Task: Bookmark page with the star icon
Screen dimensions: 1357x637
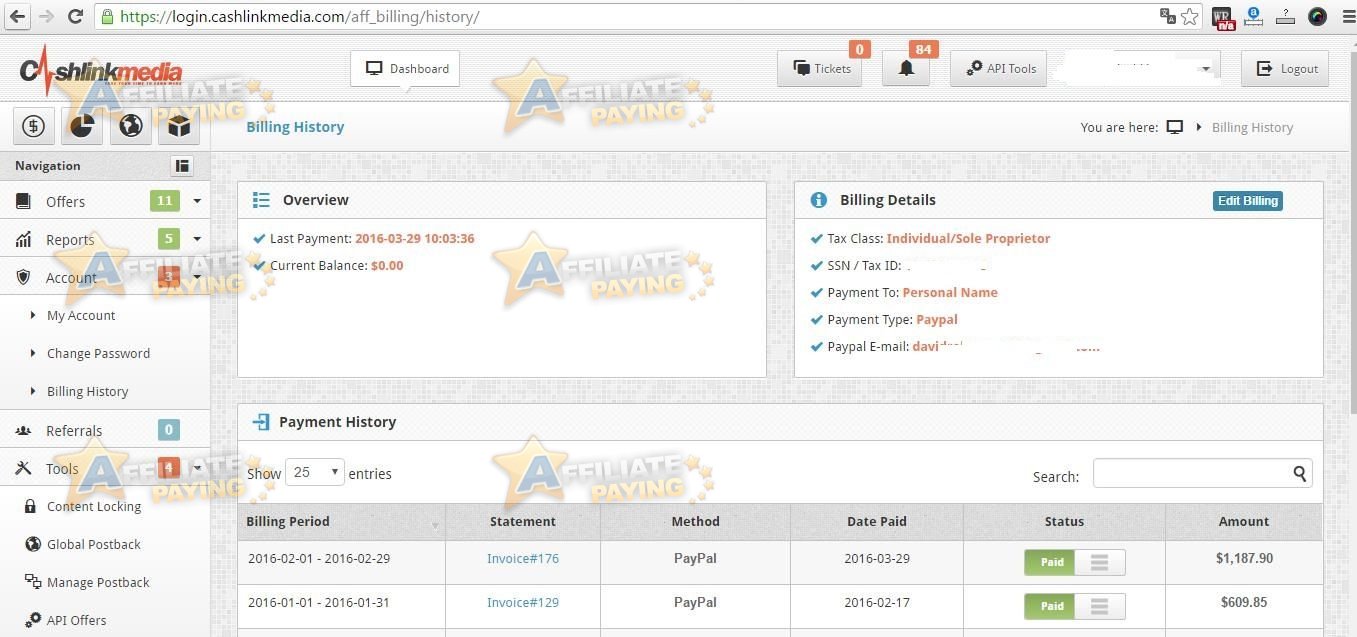Action: click(x=1189, y=16)
